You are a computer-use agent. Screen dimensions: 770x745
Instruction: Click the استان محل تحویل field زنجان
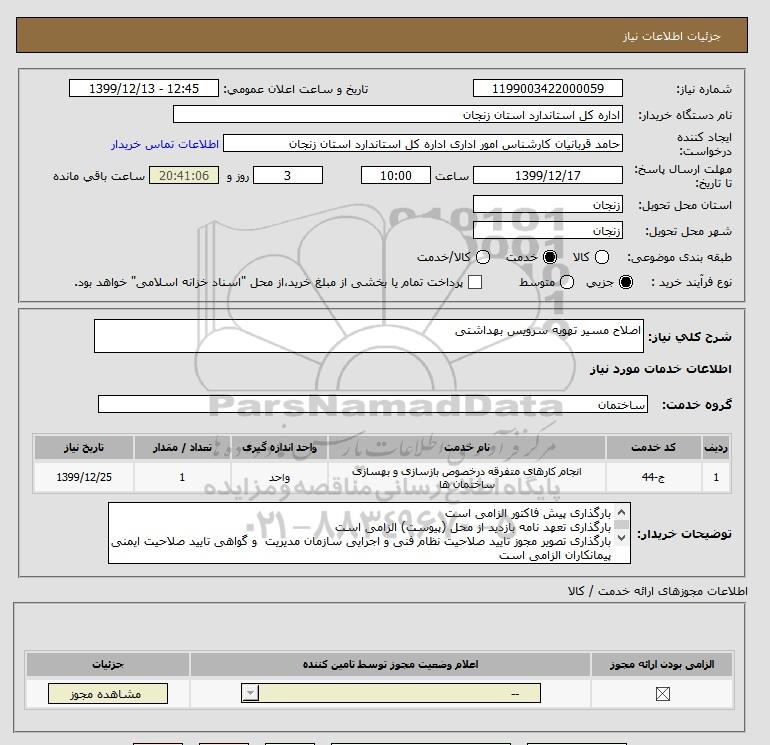(x=548, y=204)
